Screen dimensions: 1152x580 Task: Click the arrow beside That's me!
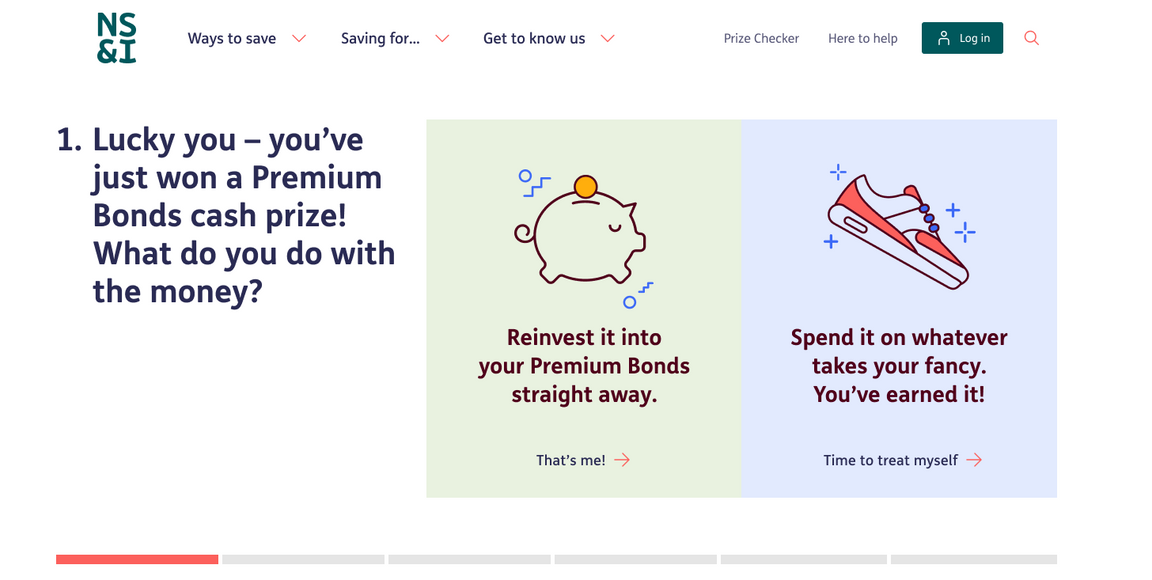coord(622,460)
